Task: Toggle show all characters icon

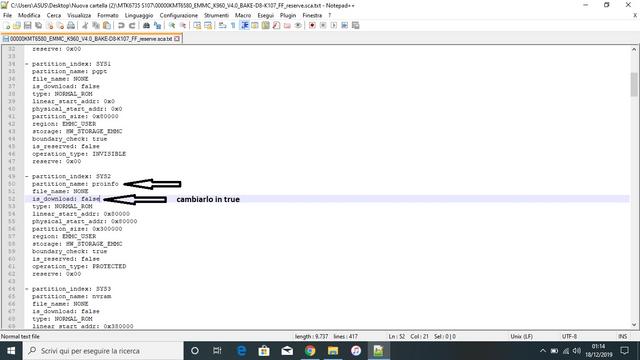Action: pyautogui.click(x=233, y=25)
